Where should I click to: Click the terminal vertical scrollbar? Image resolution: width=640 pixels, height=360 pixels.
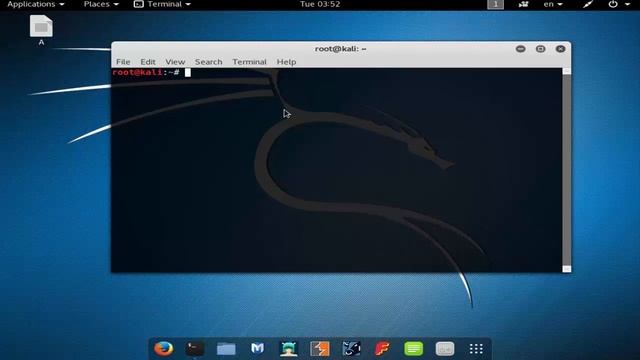click(567, 170)
